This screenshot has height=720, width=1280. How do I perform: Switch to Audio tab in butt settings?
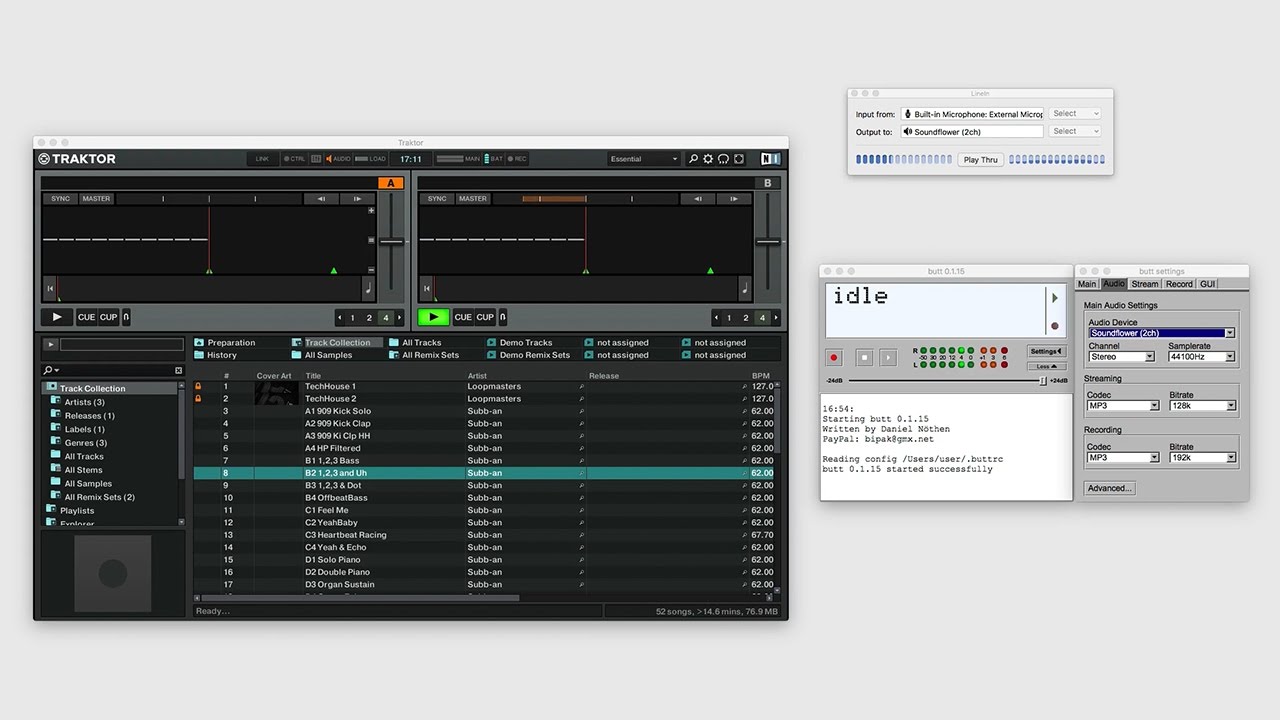1113,284
